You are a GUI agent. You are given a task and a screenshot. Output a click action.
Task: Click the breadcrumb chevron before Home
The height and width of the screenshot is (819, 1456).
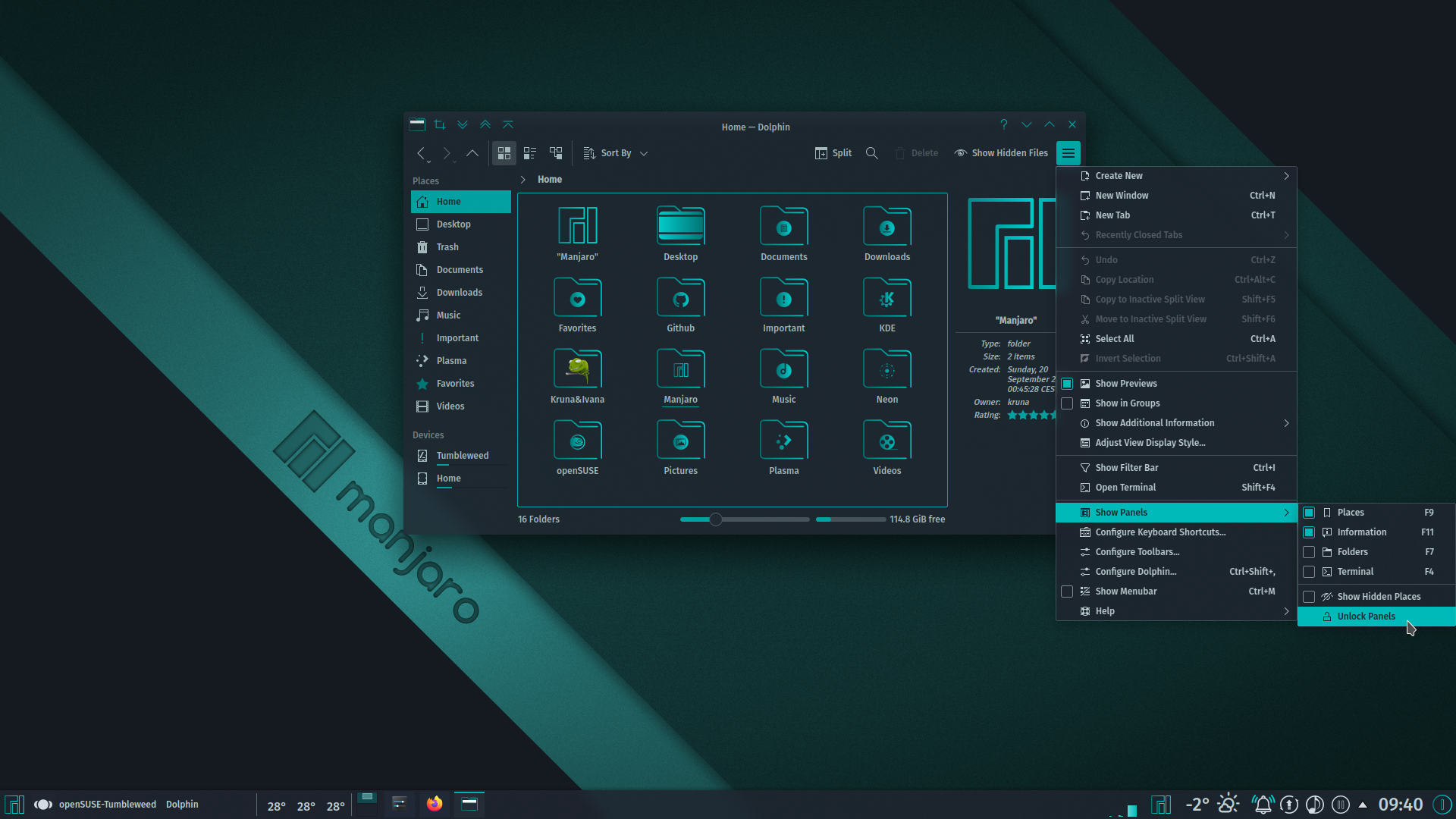tap(523, 180)
